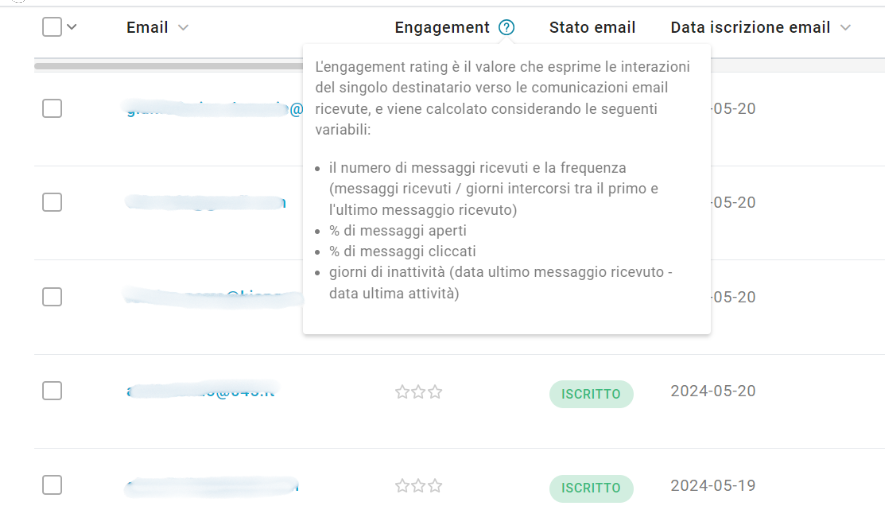Image resolution: width=885 pixels, height=529 pixels.
Task: Open the first row's email address link
Action: click(214, 108)
